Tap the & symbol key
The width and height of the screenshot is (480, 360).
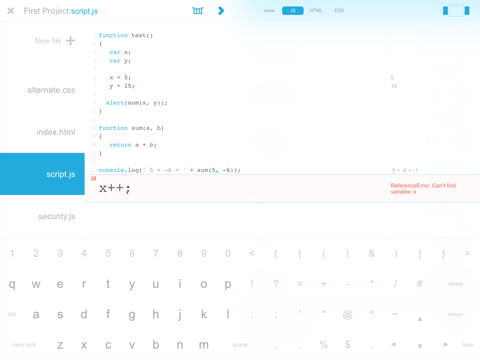click(x=371, y=254)
